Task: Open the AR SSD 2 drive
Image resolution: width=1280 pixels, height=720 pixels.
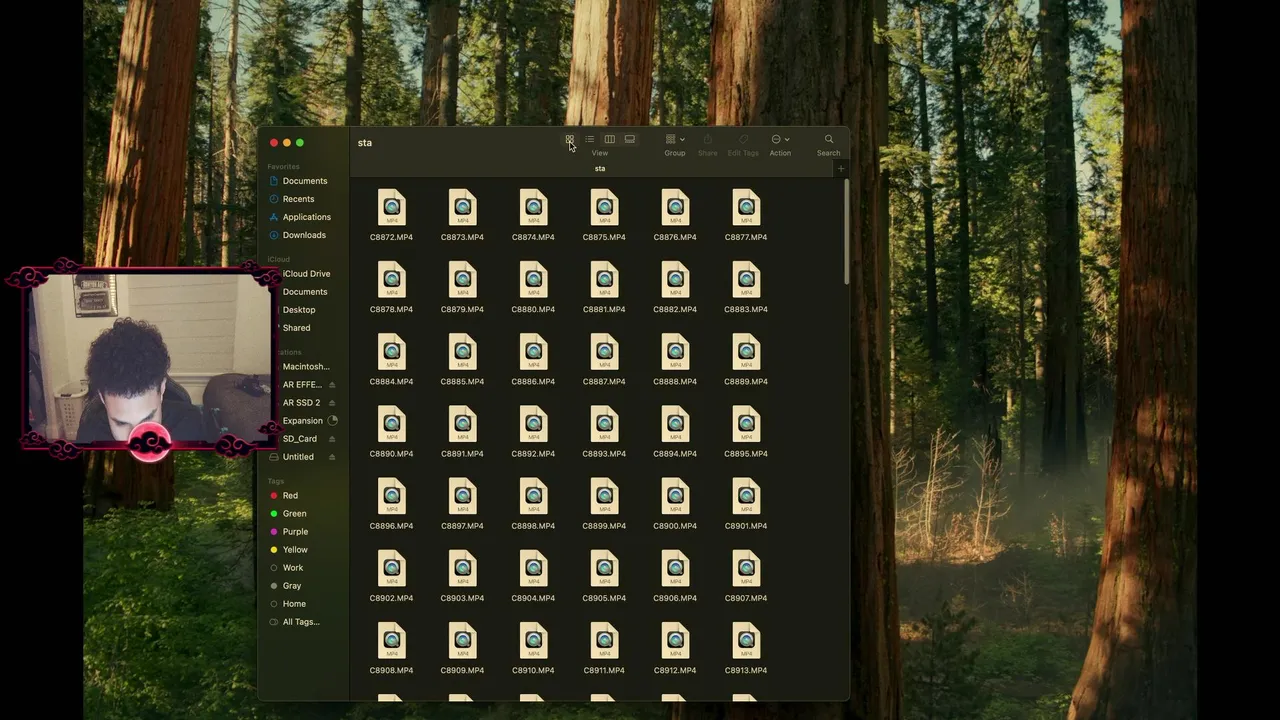Action: click(x=301, y=403)
